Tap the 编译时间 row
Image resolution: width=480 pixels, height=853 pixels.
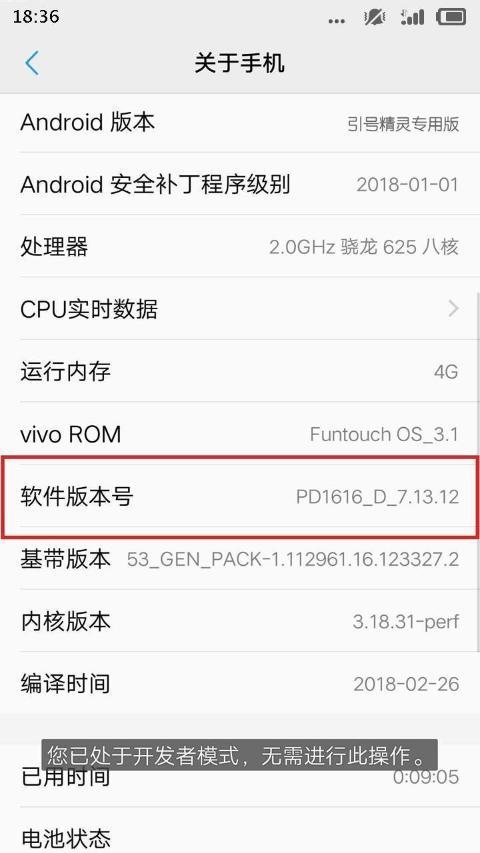pos(240,683)
